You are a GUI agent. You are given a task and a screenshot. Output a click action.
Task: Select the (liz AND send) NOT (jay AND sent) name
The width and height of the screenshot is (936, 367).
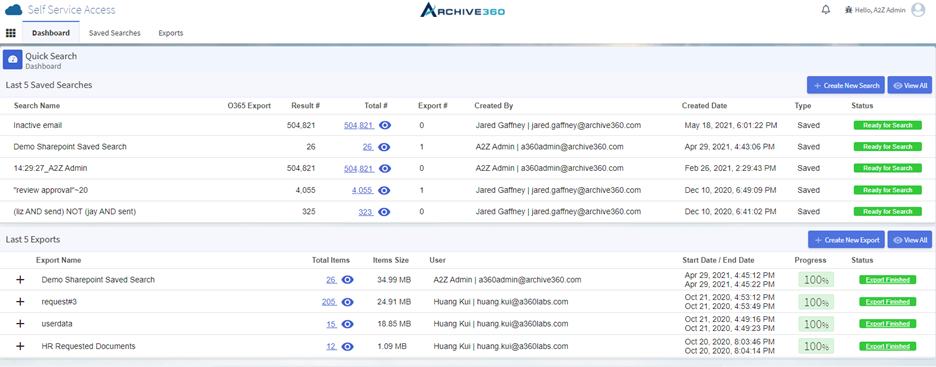[x=75, y=212]
